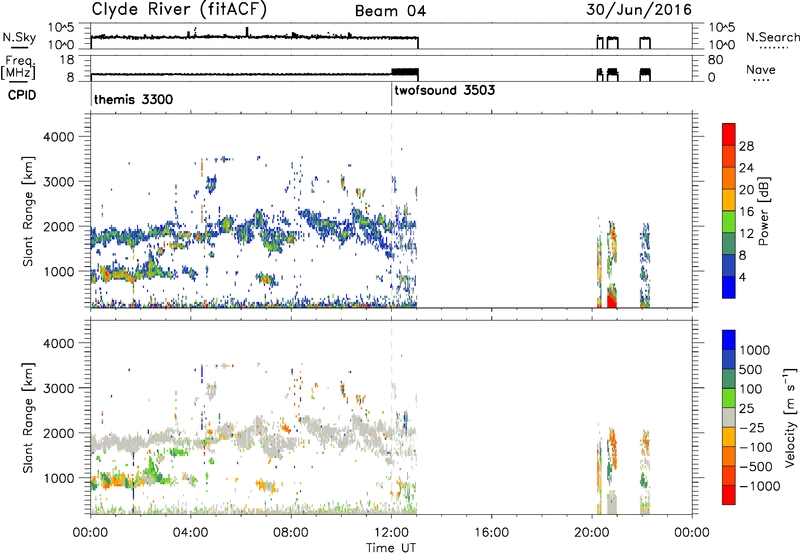Viewport: 800px width, 554px height.
Task: Pick the light green Velocity segment between 100 and 25
Action: (x=729, y=398)
